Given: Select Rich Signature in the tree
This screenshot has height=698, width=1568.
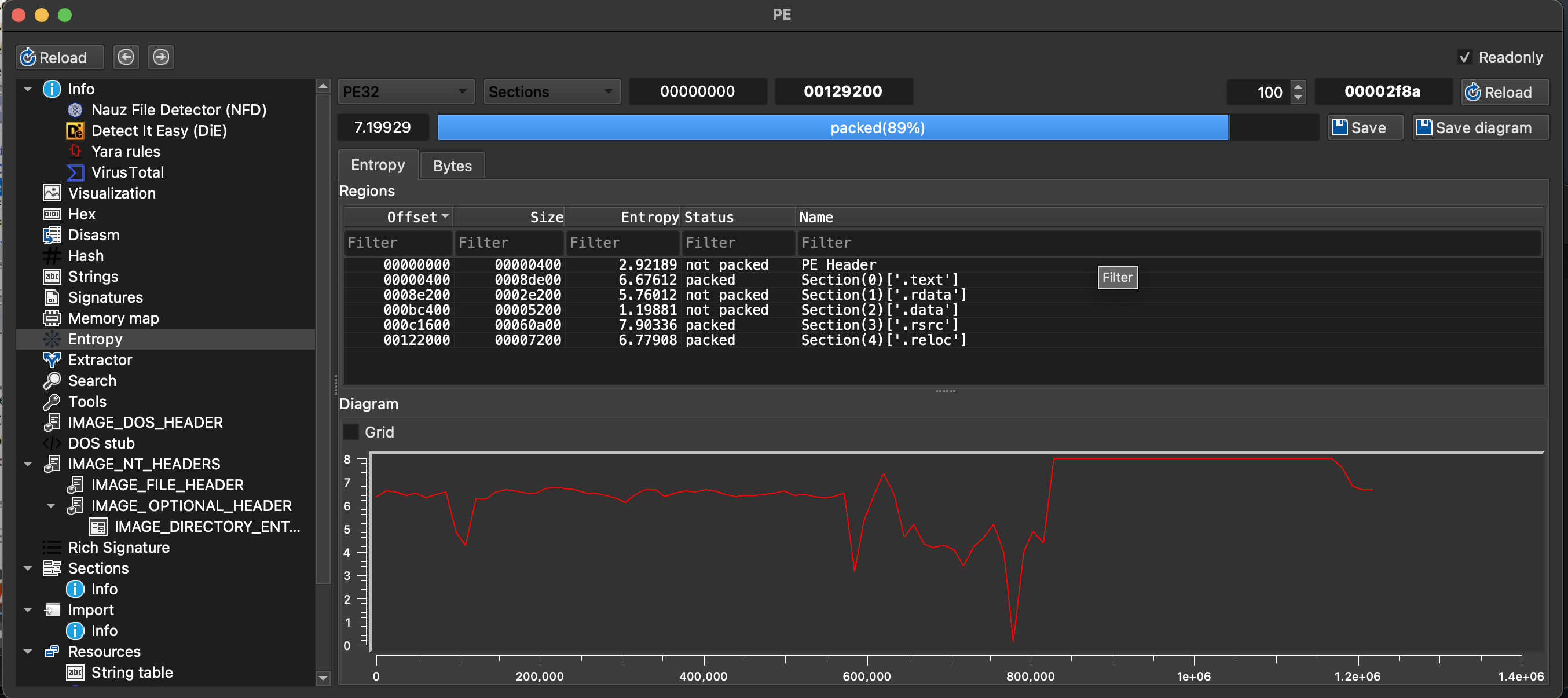Looking at the screenshot, I should pyautogui.click(x=119, y=548).
